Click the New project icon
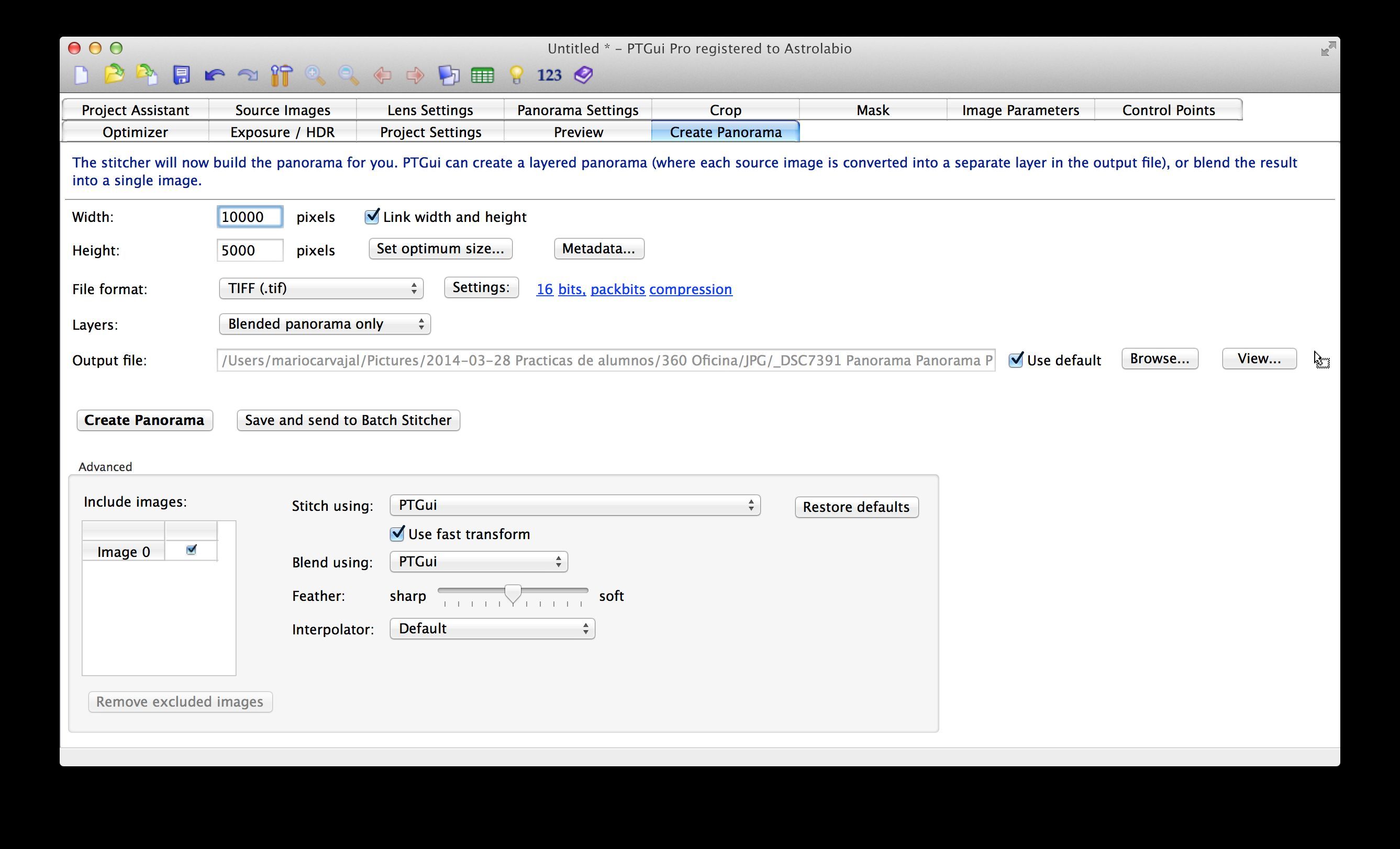 pyautogui.click(x=81, y=75)
